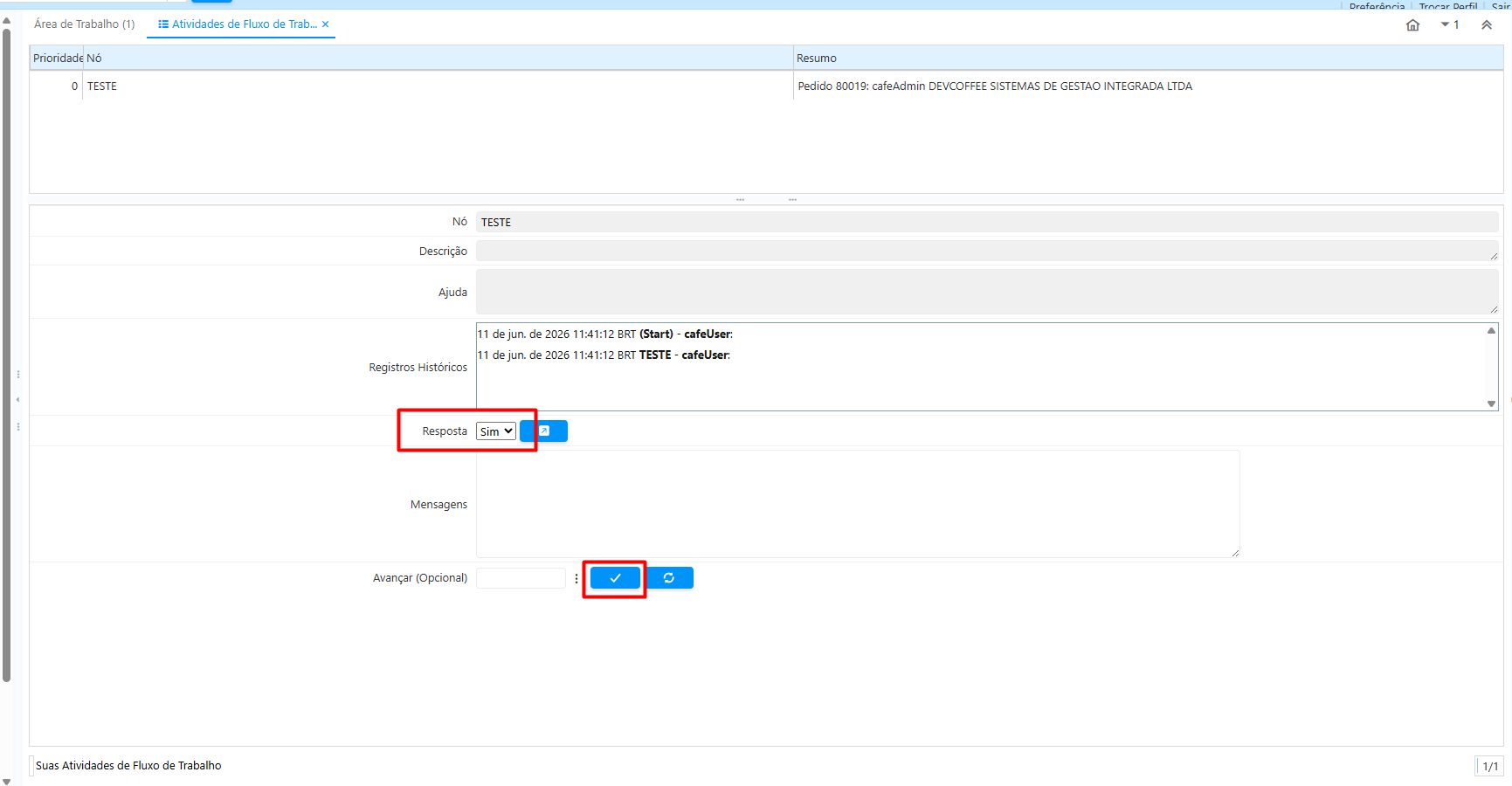Select the TESTE row in activity list
This screenshot has width=1512, height=786.
coord(766,86)
